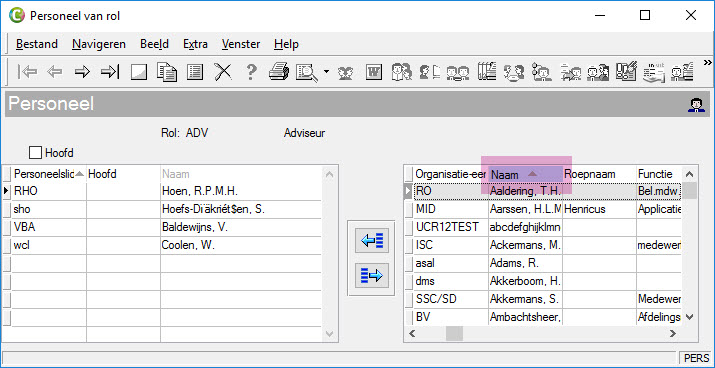
Task: Click right table scroll up arrow
Action: click(689, 174)
